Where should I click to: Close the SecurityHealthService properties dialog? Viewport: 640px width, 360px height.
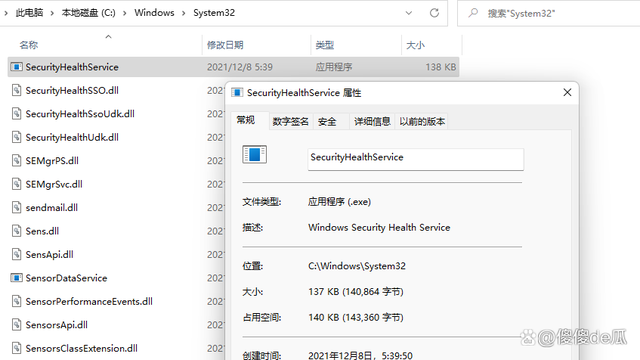click(567, 93)
